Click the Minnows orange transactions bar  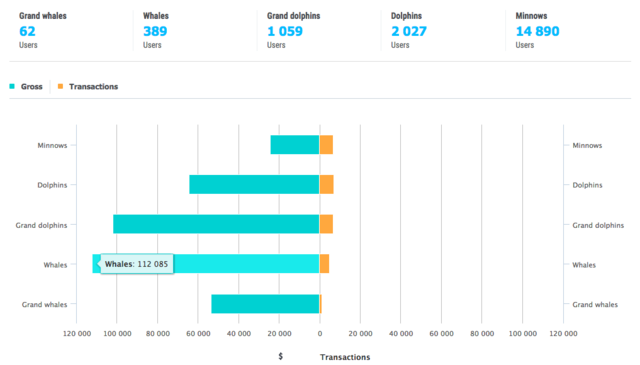pyautogui.click(x=326, y=145)
